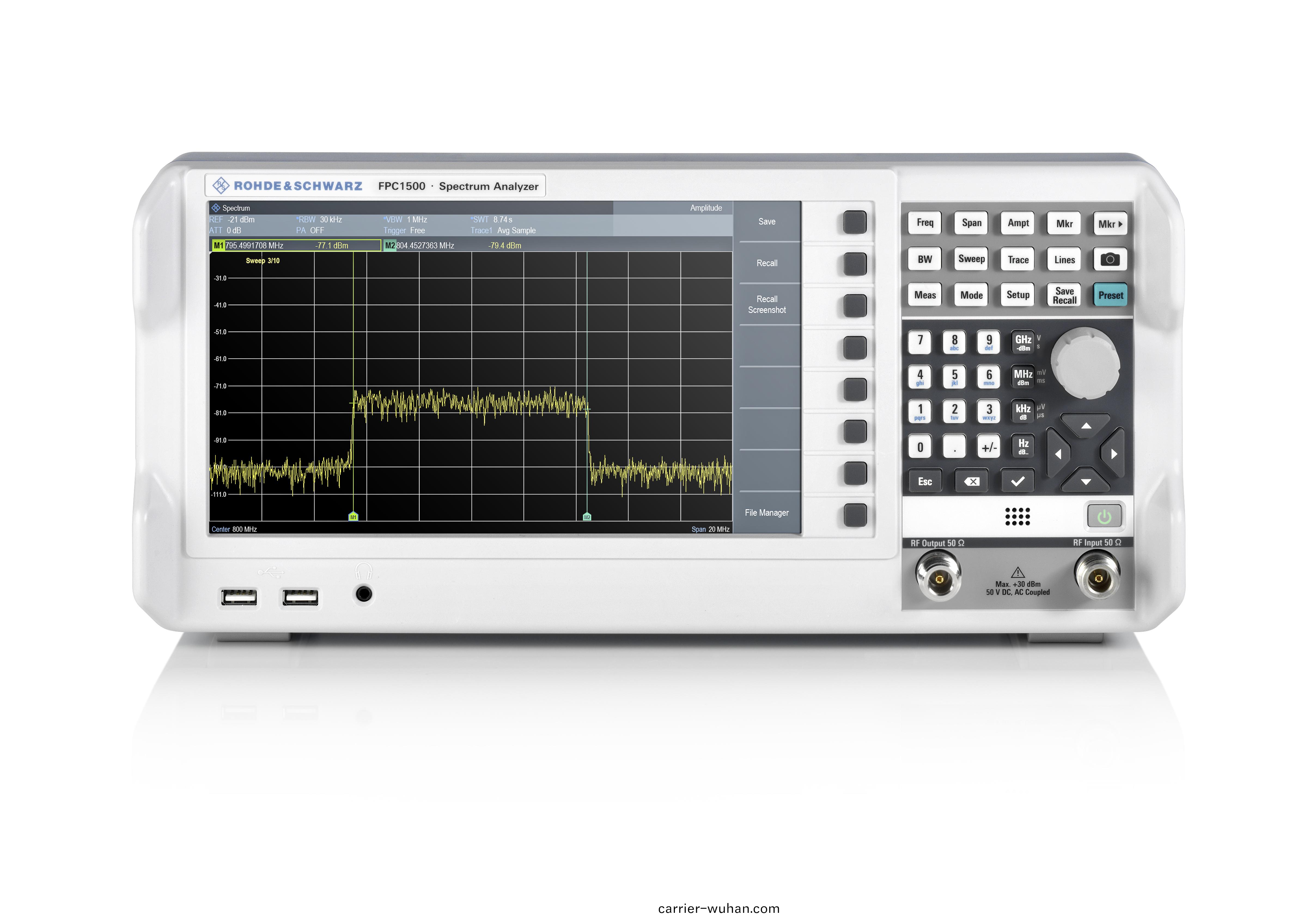The width and height of the screenshot is (1316, 921).
Task: Tap the M2 marker on trace
Action: pos(586,516)
